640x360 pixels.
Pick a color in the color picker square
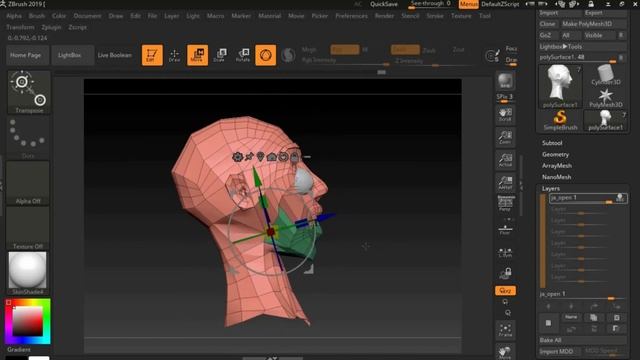tap(27, 321)
